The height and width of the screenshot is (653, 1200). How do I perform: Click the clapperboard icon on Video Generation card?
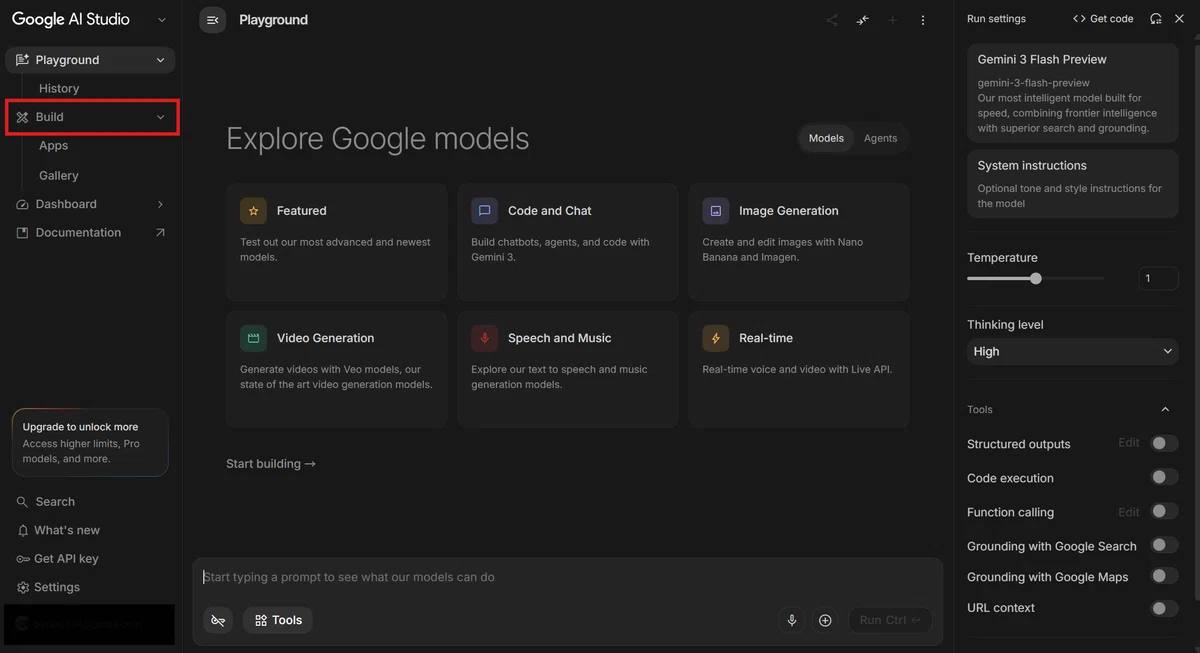click(253, 338)
